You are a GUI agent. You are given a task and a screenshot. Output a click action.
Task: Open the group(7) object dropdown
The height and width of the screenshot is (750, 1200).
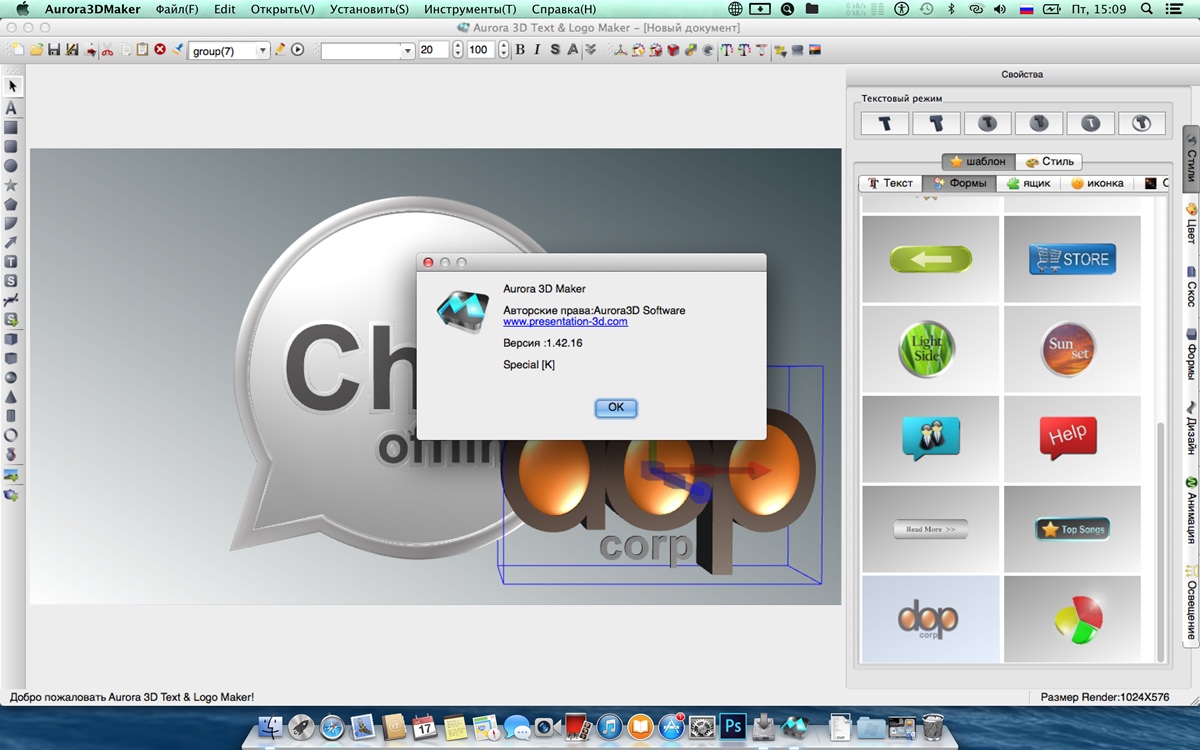(x=229, y=50)
